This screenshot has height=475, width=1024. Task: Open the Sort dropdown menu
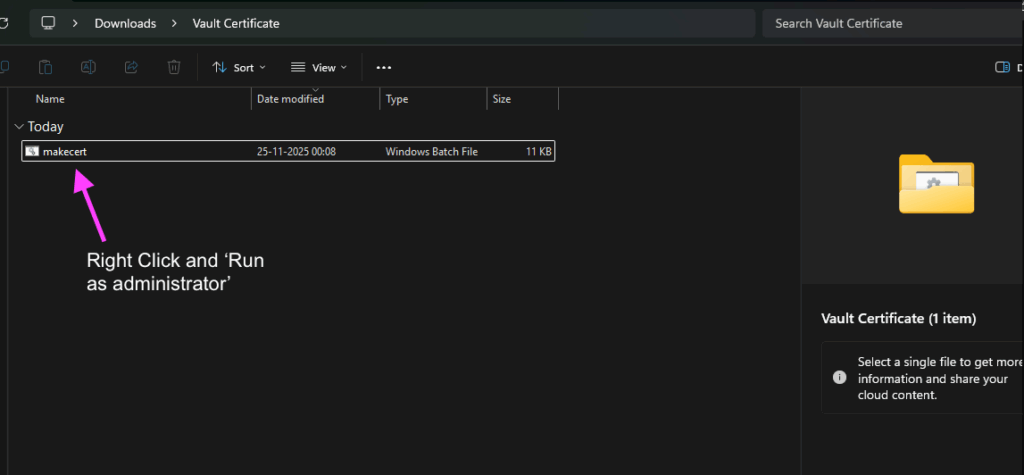[238, 67]
